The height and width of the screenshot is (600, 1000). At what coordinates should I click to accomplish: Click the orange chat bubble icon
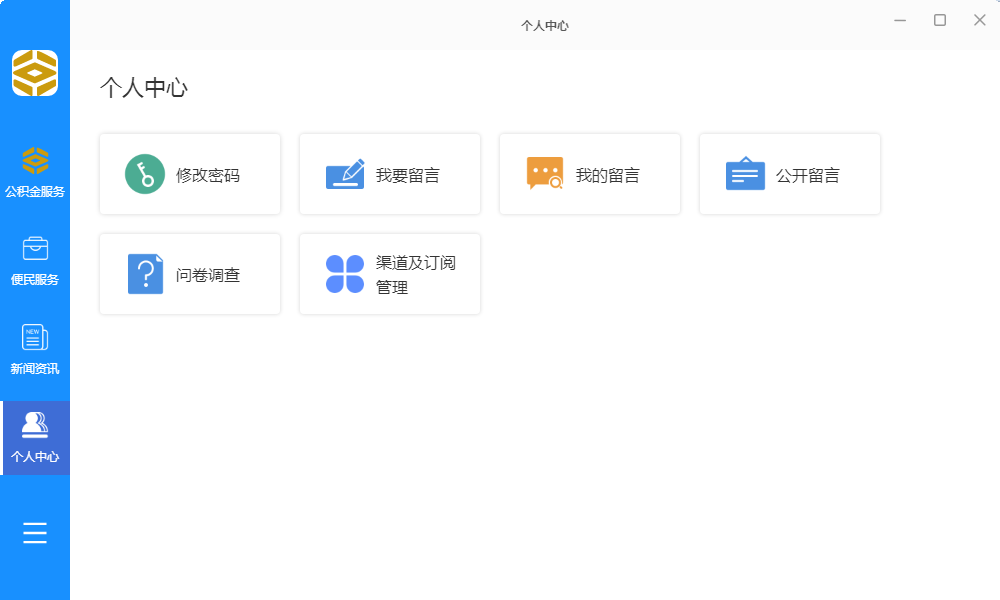(x=545, y=174)
